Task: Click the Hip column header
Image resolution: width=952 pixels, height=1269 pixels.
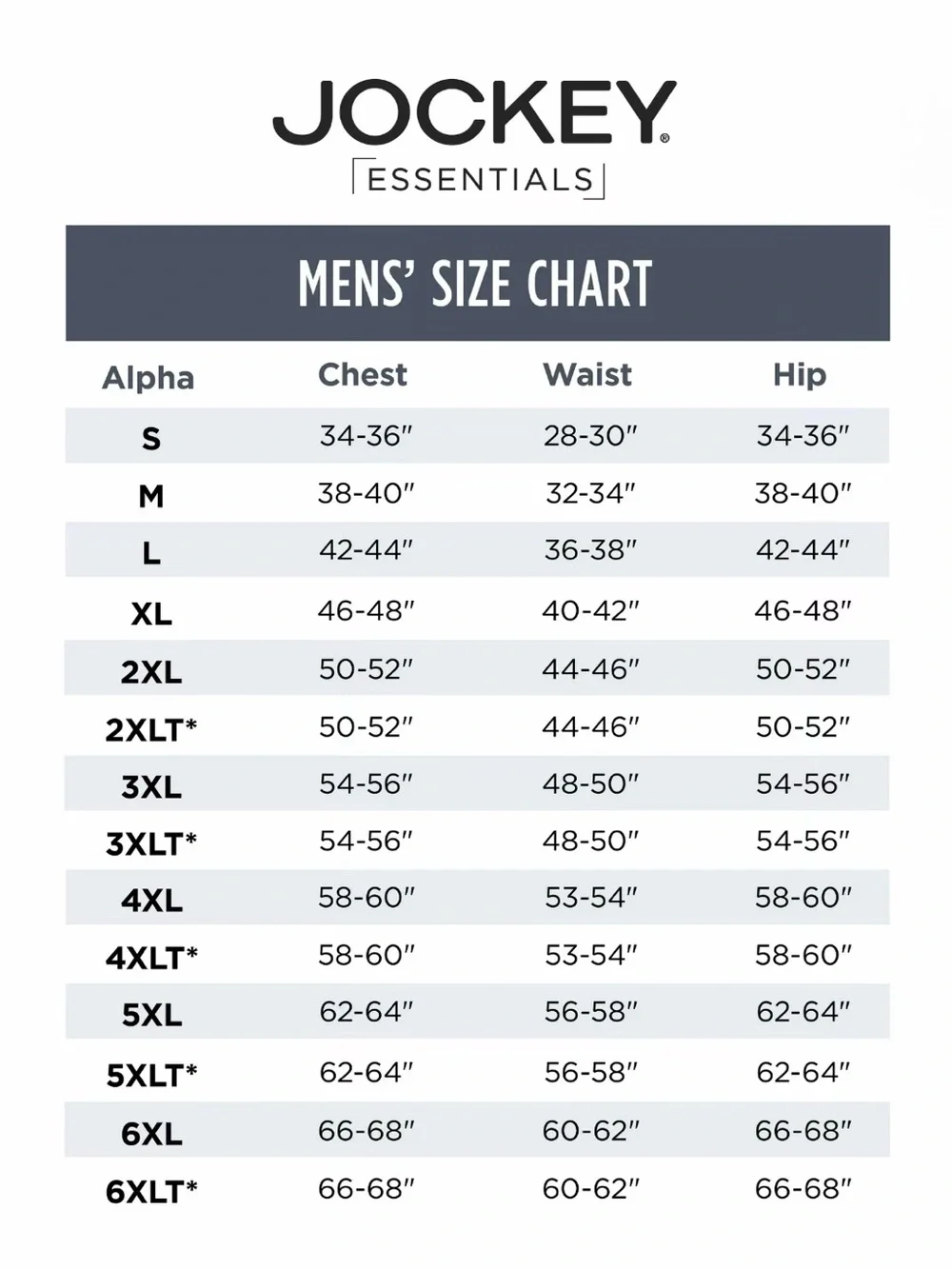Action: point(800,375)
